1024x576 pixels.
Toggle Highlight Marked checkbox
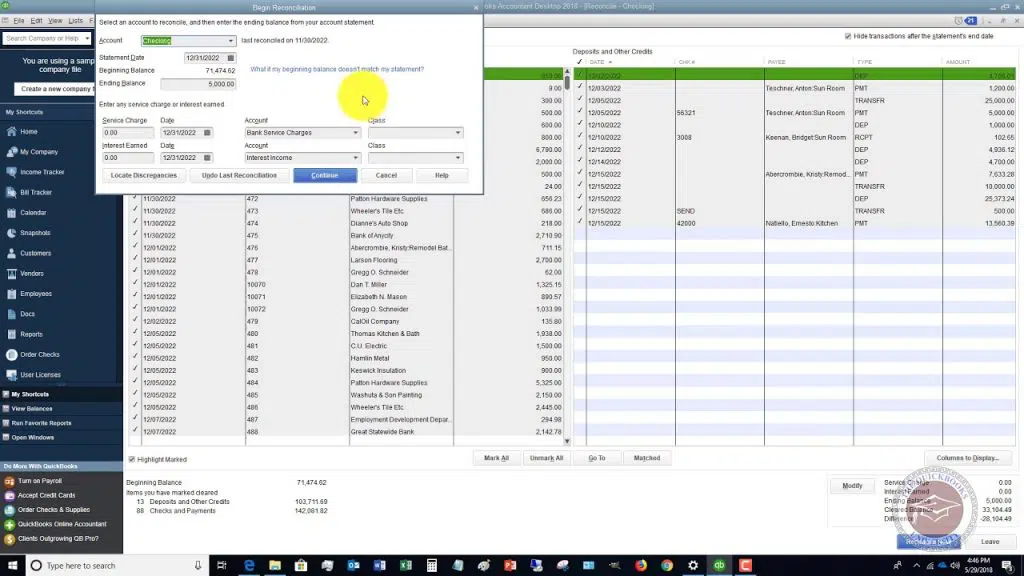tap(132, 459)
